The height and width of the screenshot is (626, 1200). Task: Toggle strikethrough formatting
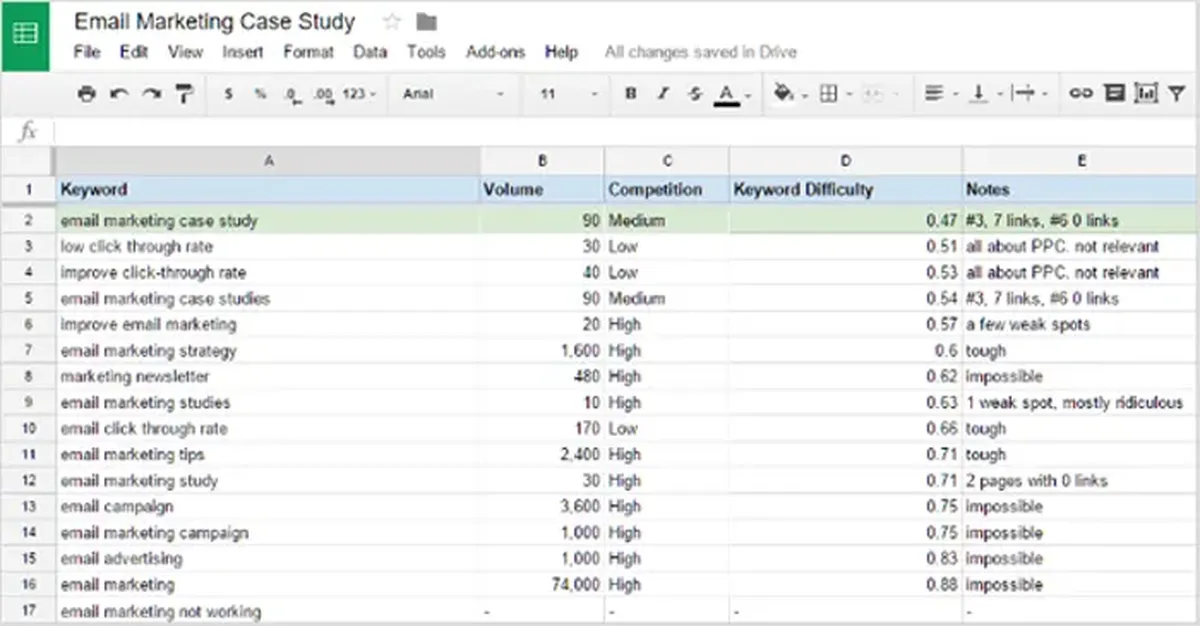pos(694,93)
